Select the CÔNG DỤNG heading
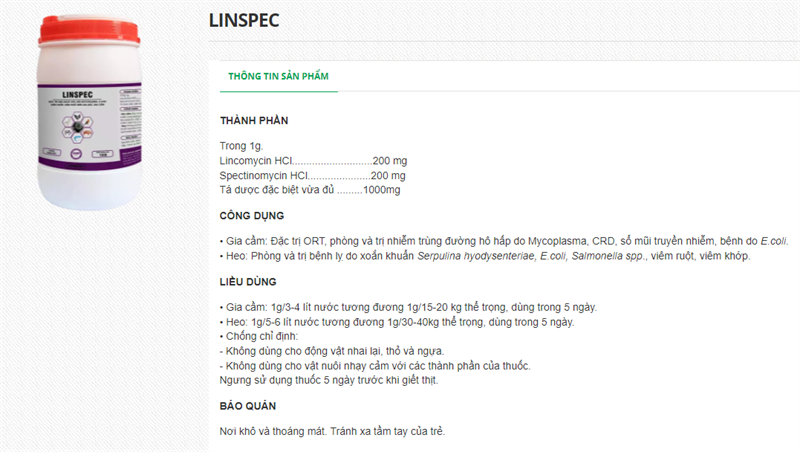Screen dimensions: 800x452 (x=252, y=216)
